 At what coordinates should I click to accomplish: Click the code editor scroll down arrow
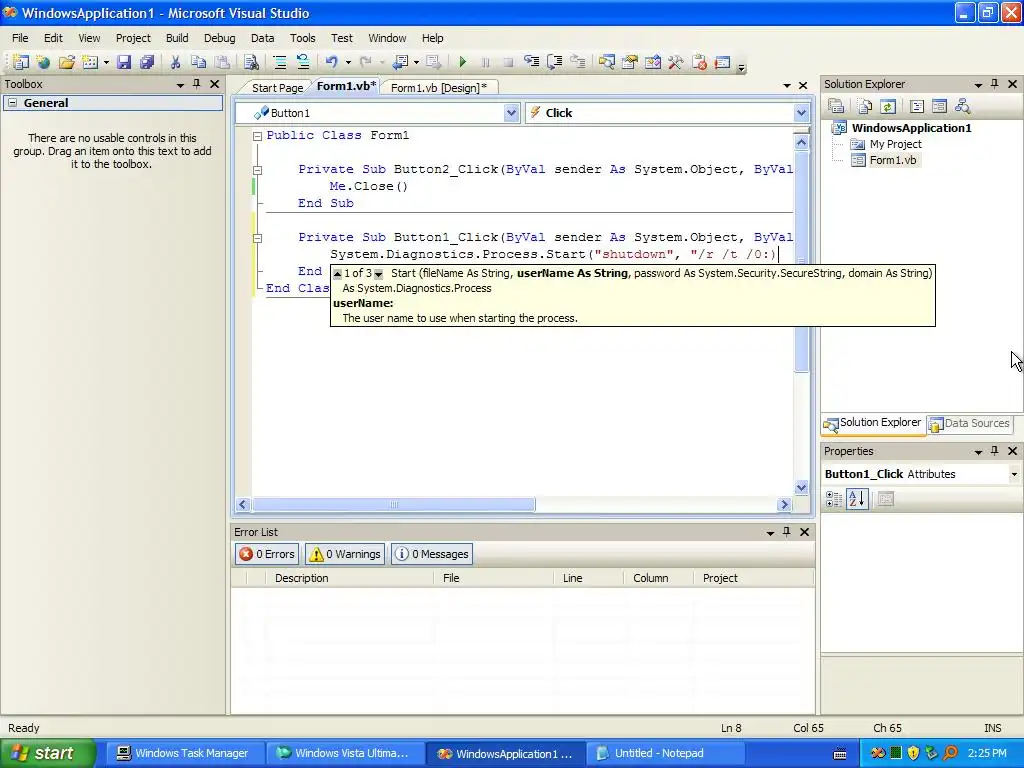pyautogui.click(x=801, y=487)
